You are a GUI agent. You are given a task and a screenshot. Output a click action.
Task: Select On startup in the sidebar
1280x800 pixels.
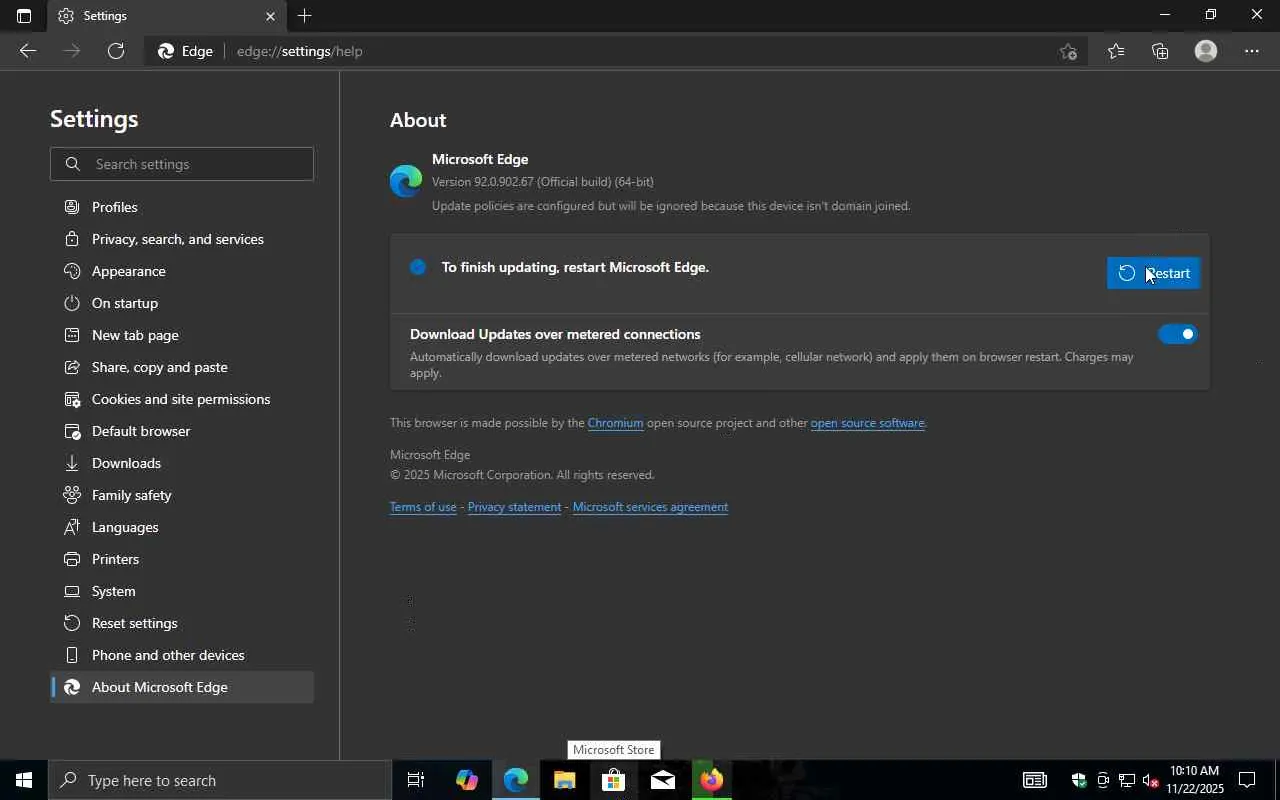coord(182,303)
